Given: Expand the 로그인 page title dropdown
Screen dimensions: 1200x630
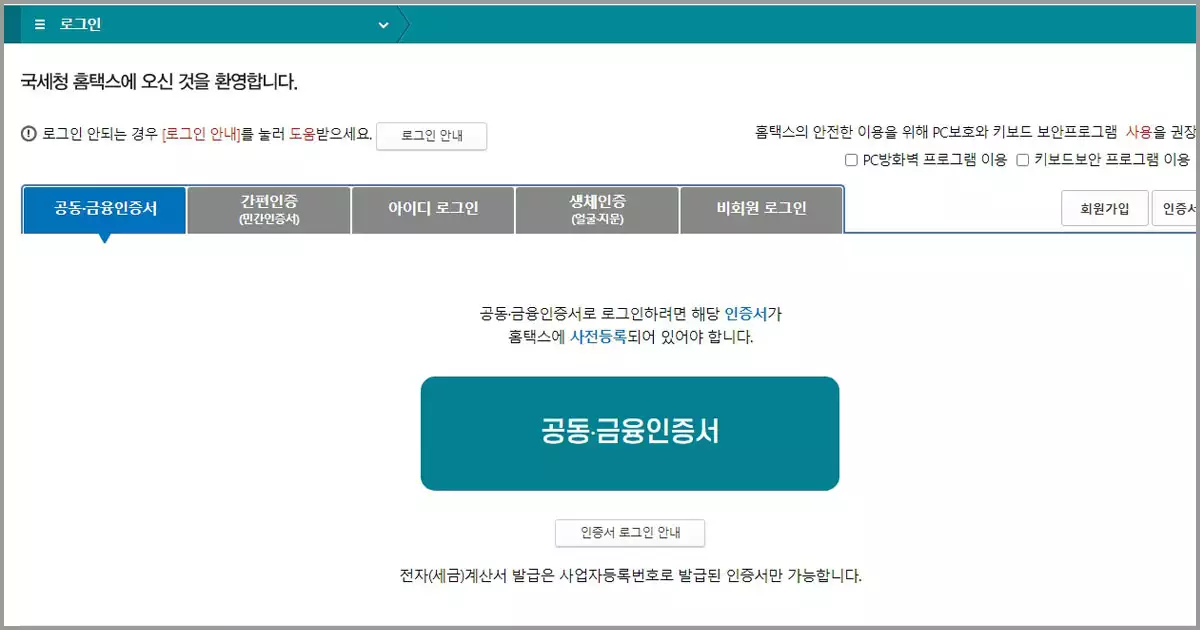Looking at the screenshot, I should pyautogui.click(x=383, y=24).
